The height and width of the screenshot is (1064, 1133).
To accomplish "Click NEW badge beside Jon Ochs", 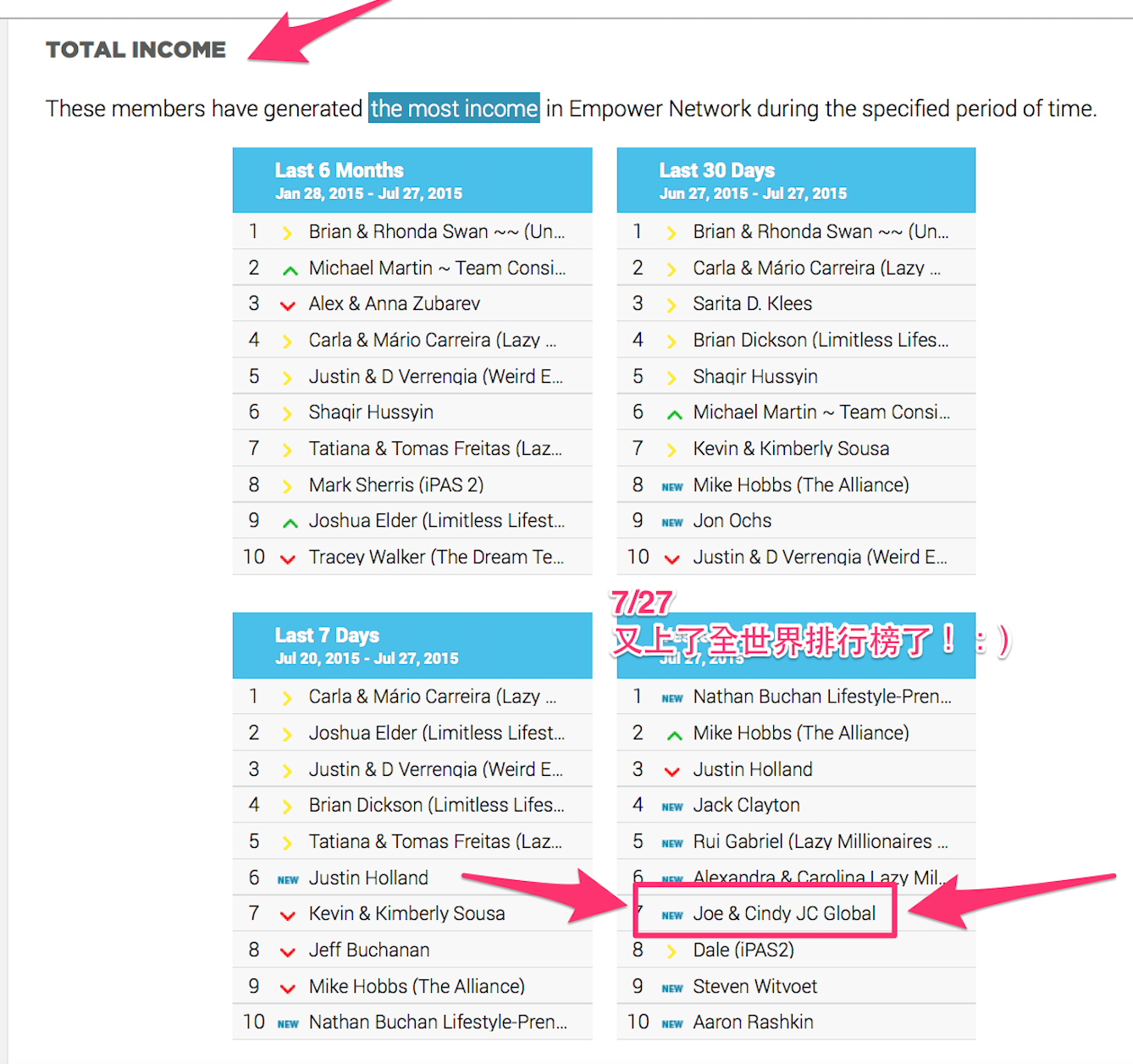I will point(672,523).
